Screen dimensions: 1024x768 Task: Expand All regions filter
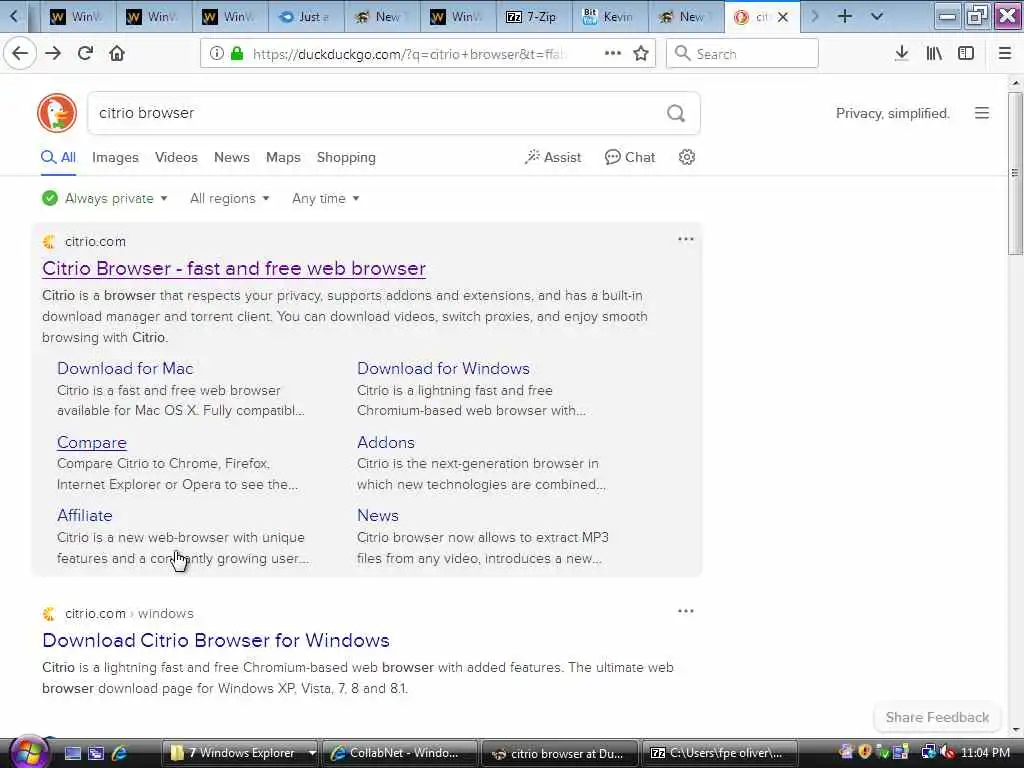tap(229, 199)
